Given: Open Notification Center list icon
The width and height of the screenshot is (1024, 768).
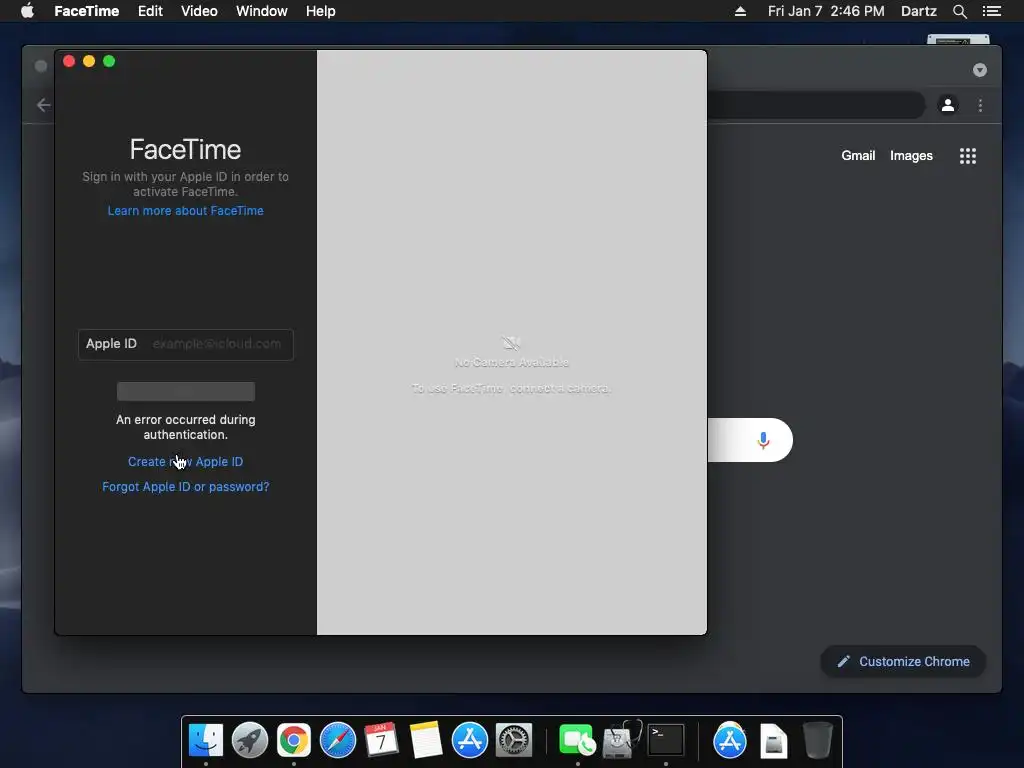Looking at the screenshot, I should click(991, 11).
